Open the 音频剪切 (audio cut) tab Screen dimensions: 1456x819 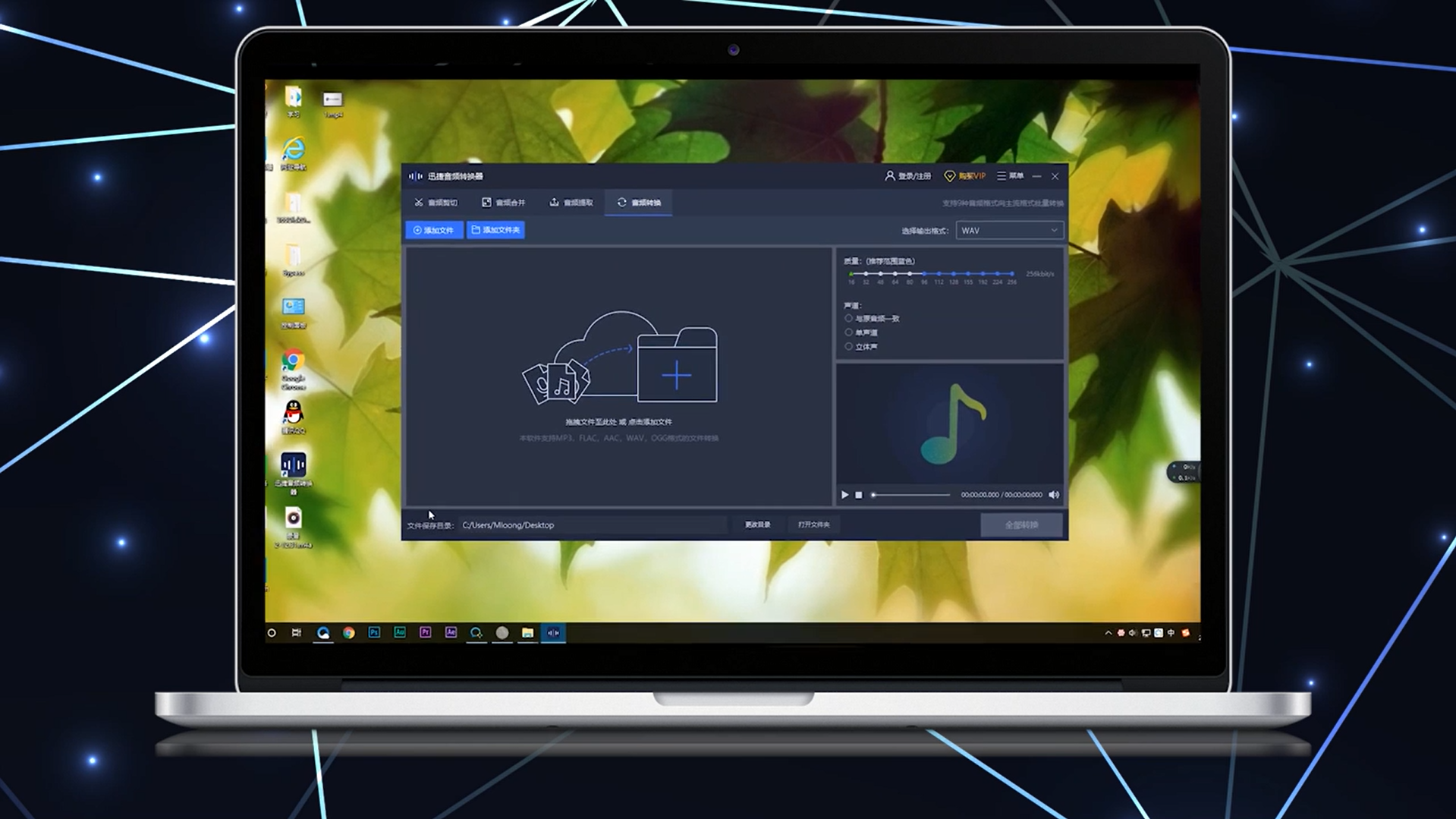(x=436, y=203)
